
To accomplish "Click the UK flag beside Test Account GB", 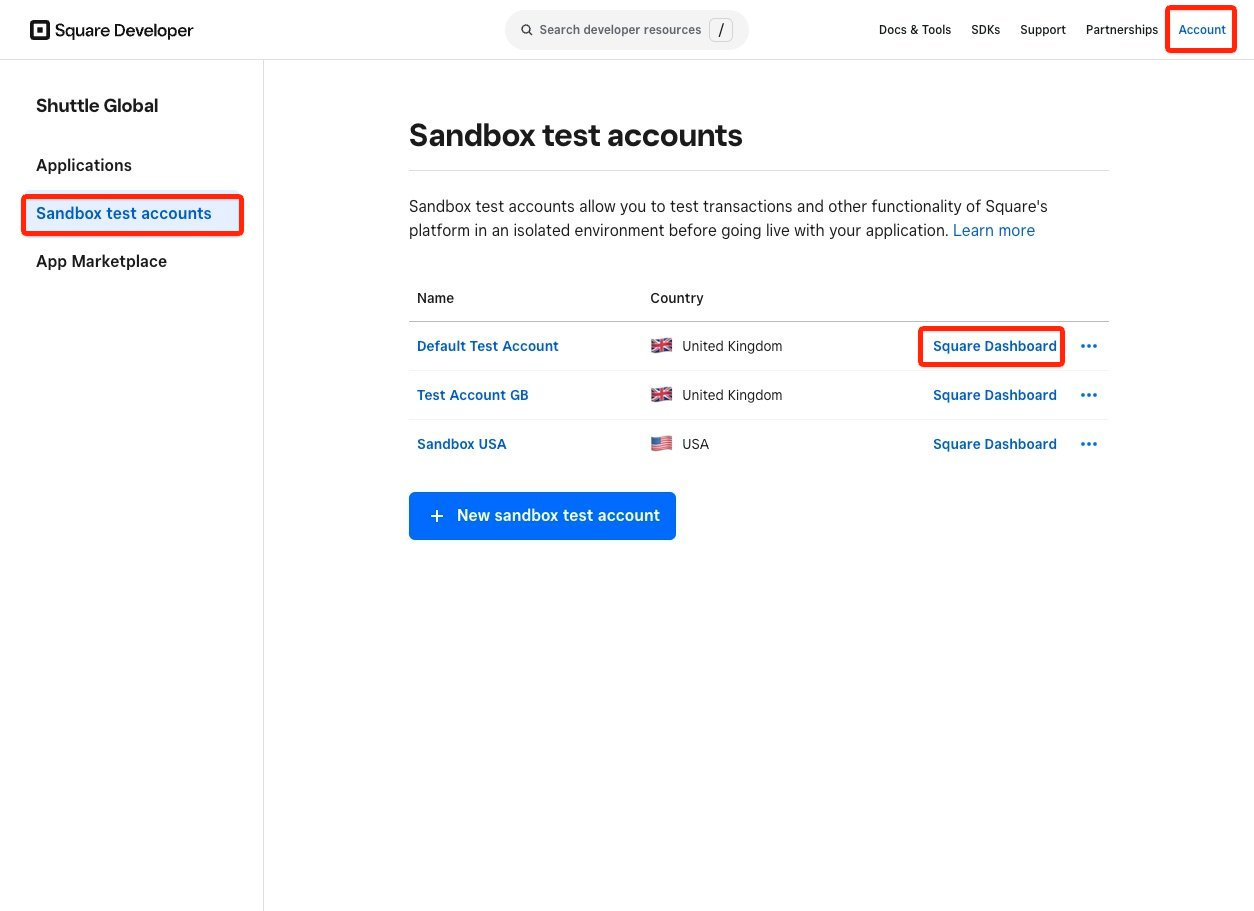I will 661,395.
